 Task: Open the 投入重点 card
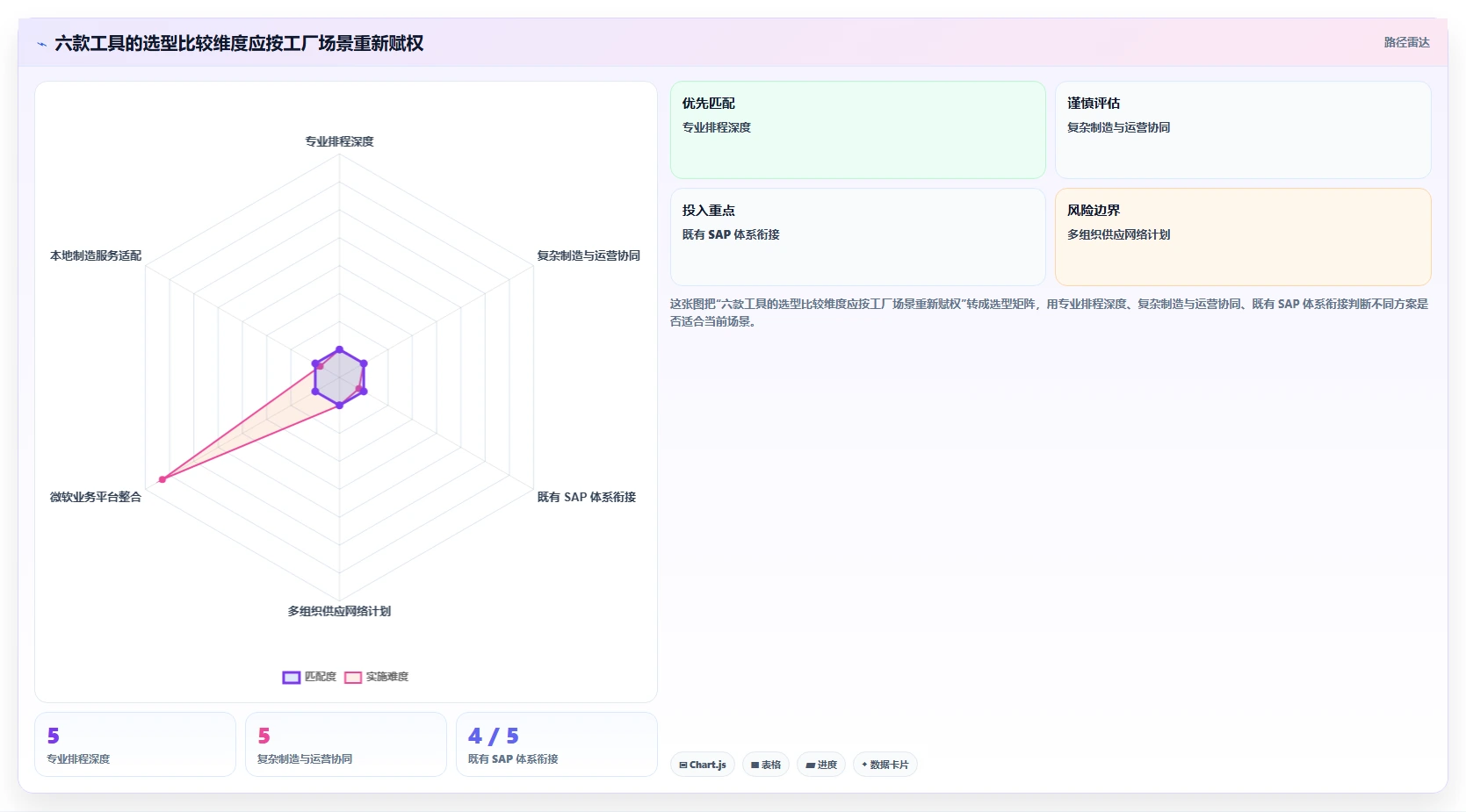click(x=857, y=237)
